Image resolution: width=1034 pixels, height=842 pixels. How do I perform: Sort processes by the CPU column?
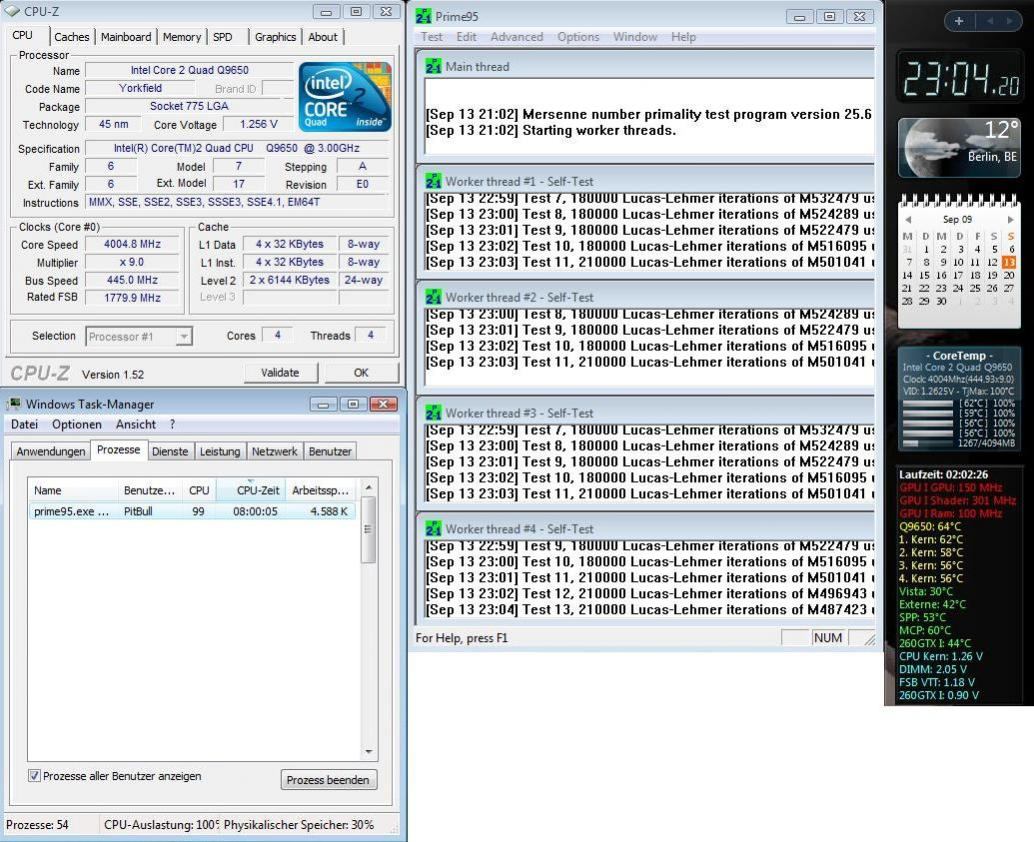[x=199, y=491]
